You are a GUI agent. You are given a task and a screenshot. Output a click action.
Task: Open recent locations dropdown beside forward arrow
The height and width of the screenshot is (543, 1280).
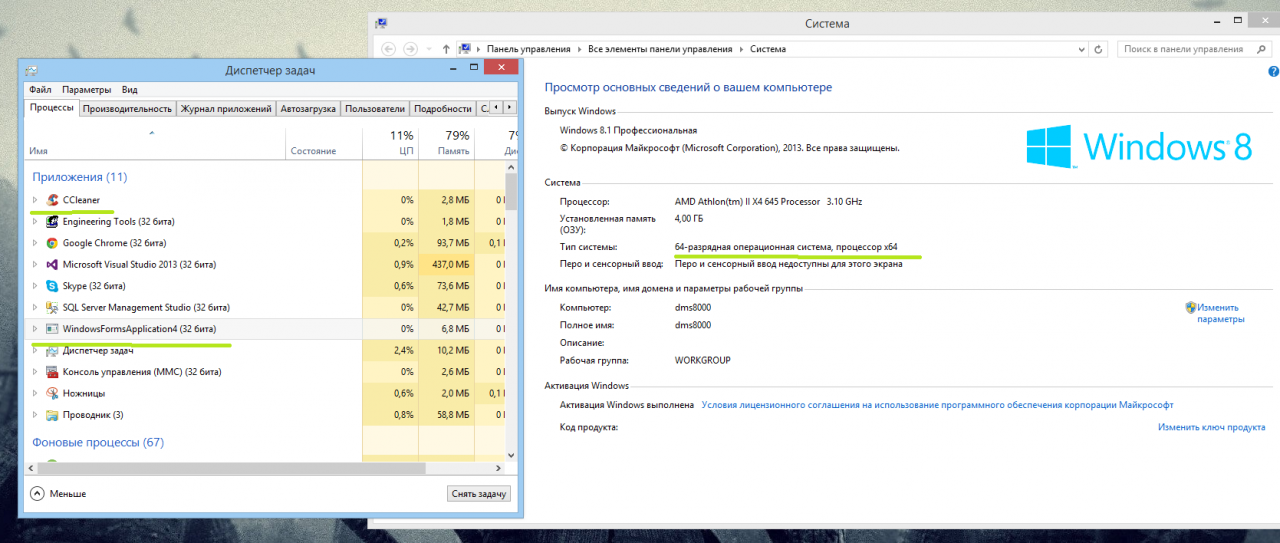427,49
